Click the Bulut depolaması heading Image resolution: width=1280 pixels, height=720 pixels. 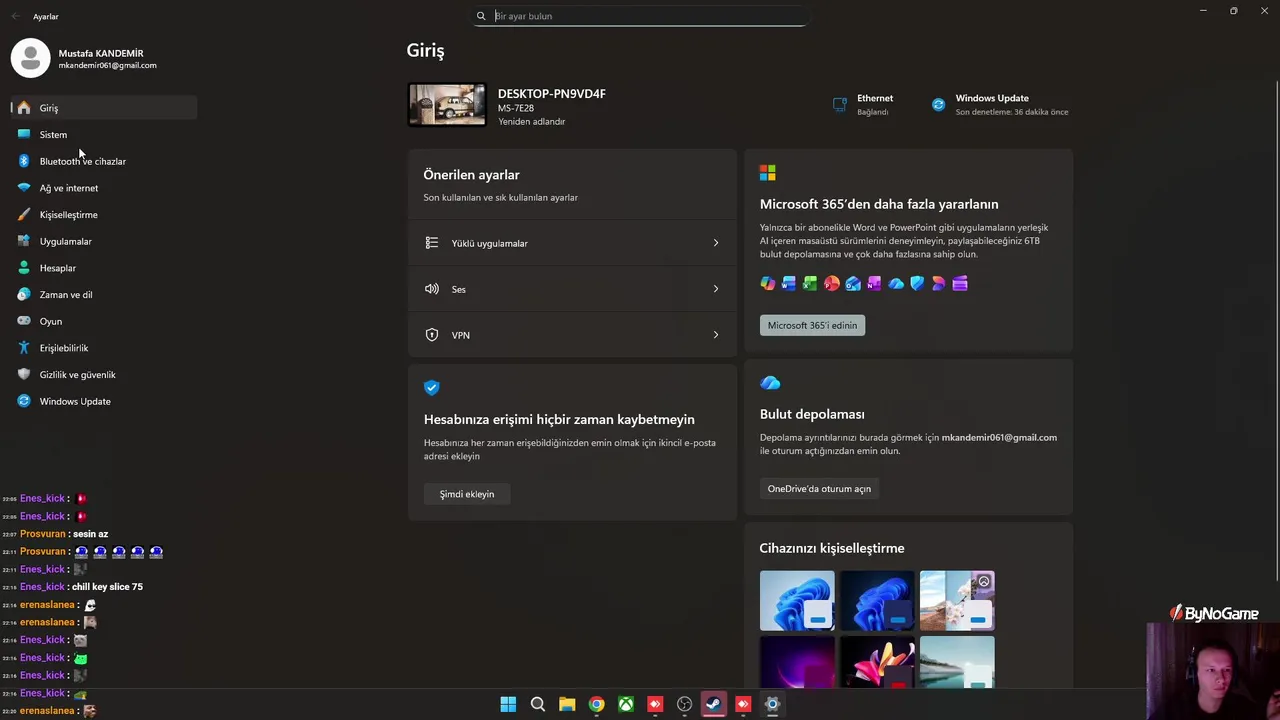point(812,414)
